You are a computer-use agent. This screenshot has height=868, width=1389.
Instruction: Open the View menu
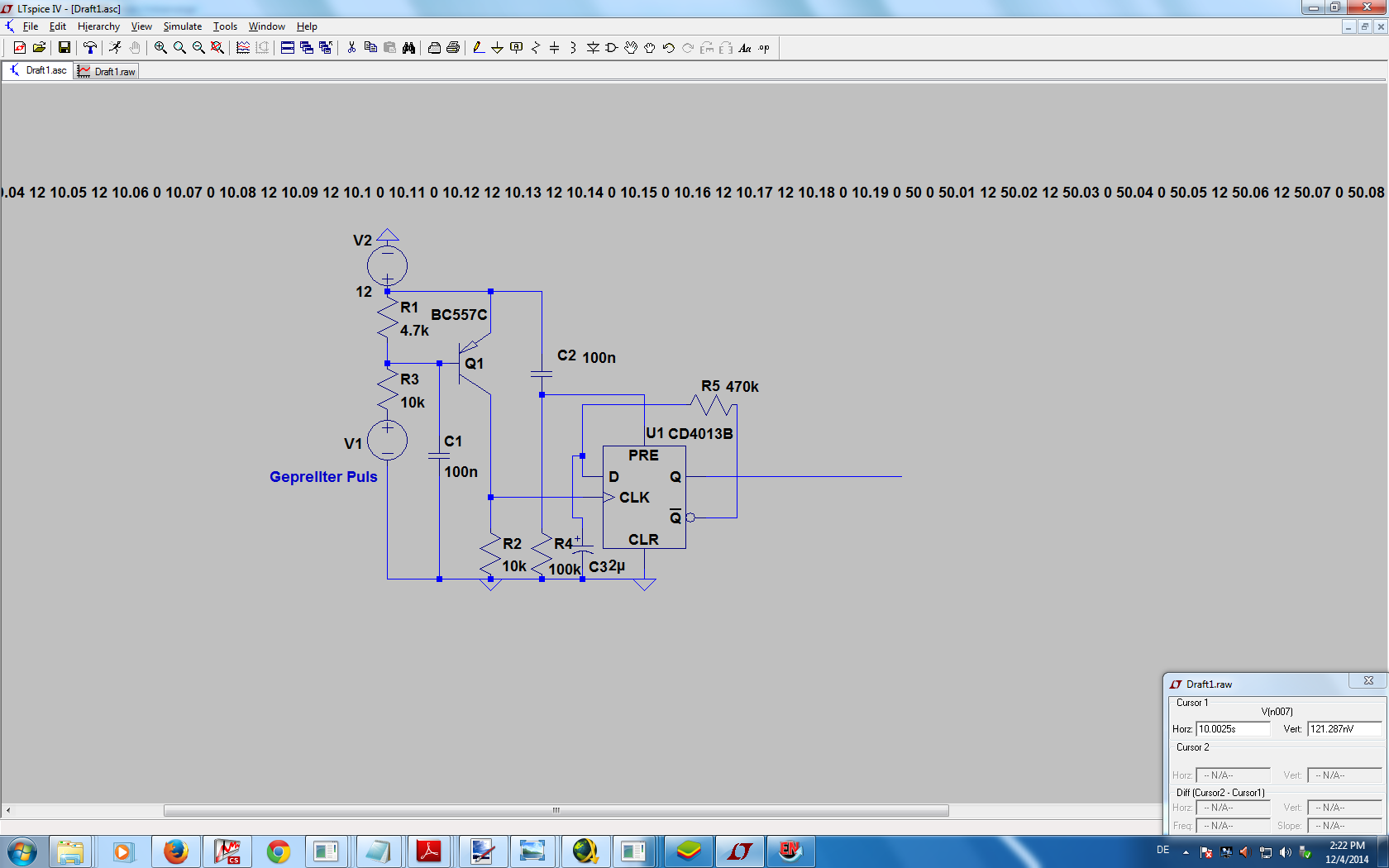141,26
